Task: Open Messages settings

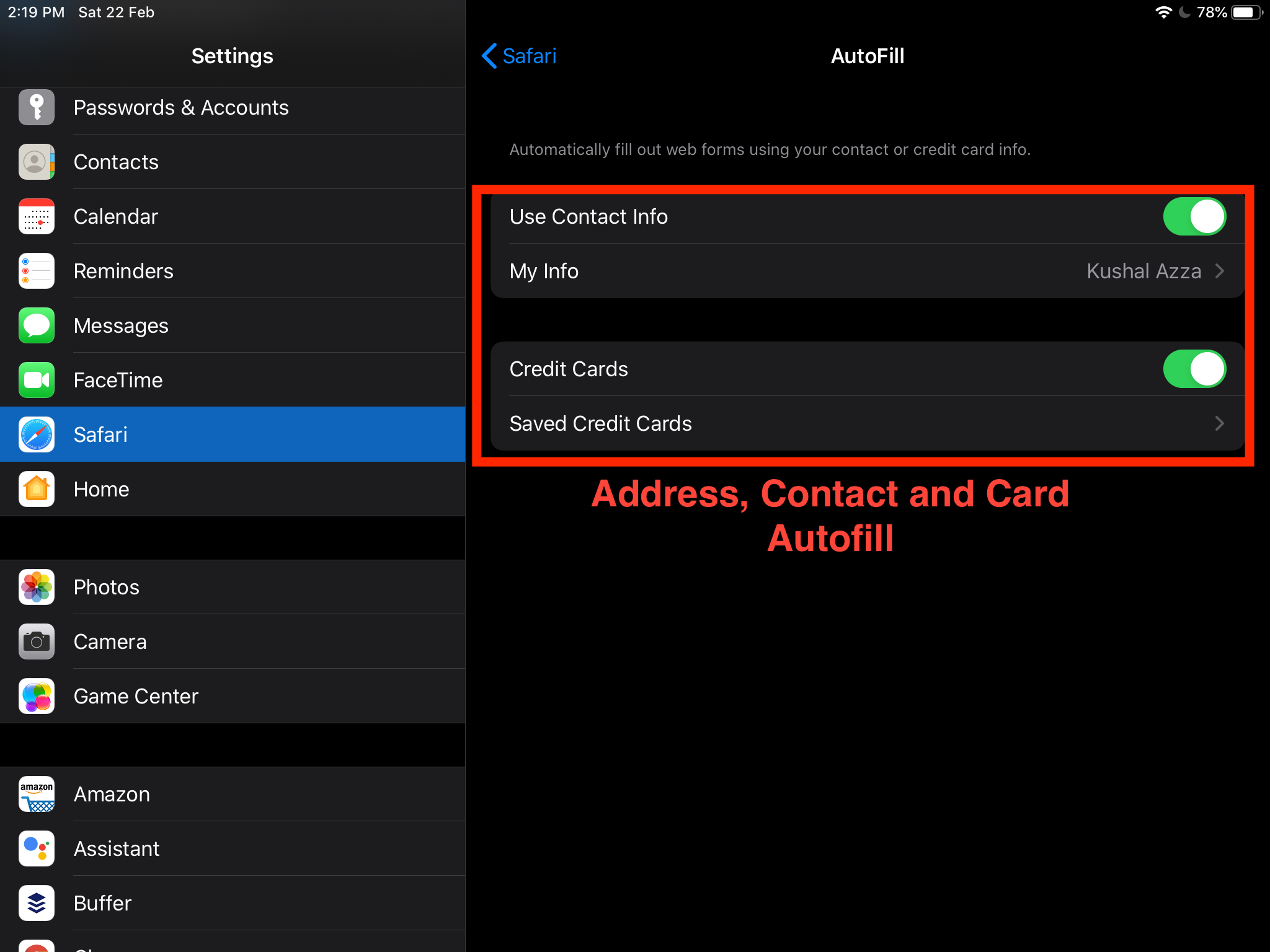Action: coord(233,325)
